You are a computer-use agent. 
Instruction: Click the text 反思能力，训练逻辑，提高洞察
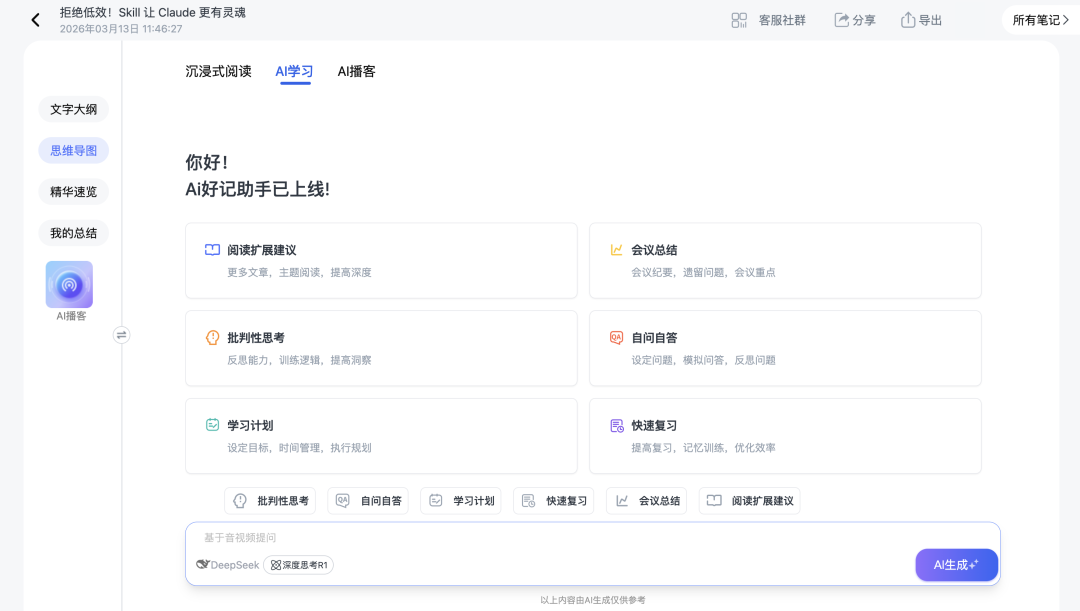point(300,360)
